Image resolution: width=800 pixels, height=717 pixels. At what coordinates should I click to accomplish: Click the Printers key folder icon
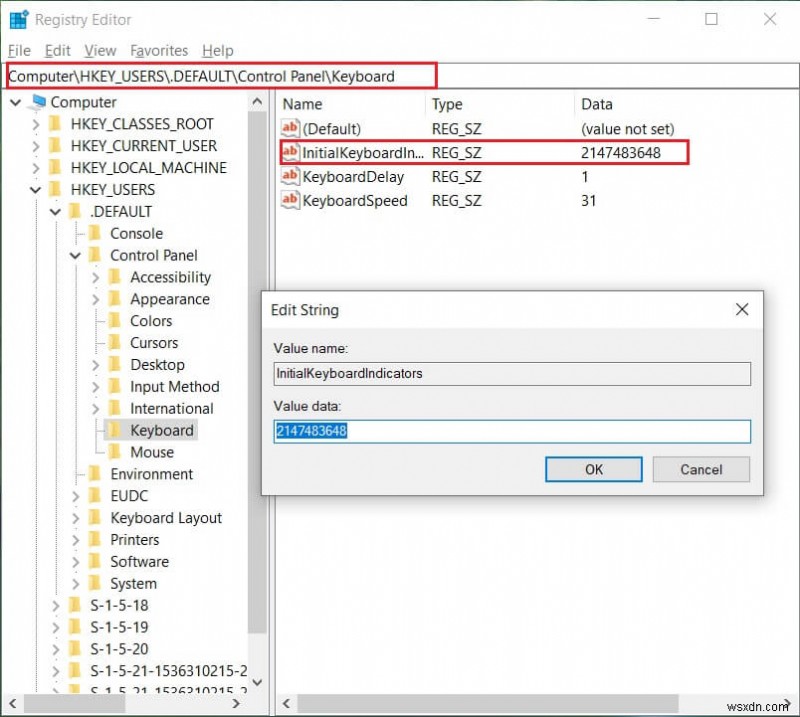pos(97,539)
